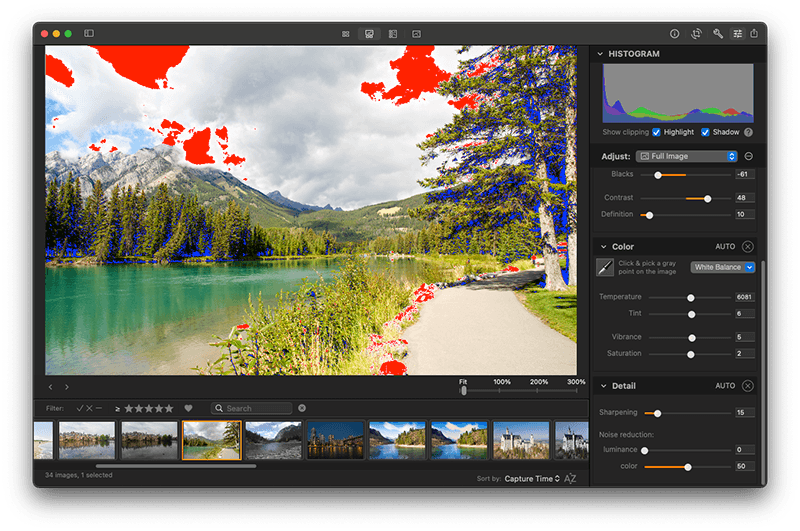The height and width of the screenshot is (531, 800).
Task: Click the Blacks value field -61
Action: coord(744,174)
